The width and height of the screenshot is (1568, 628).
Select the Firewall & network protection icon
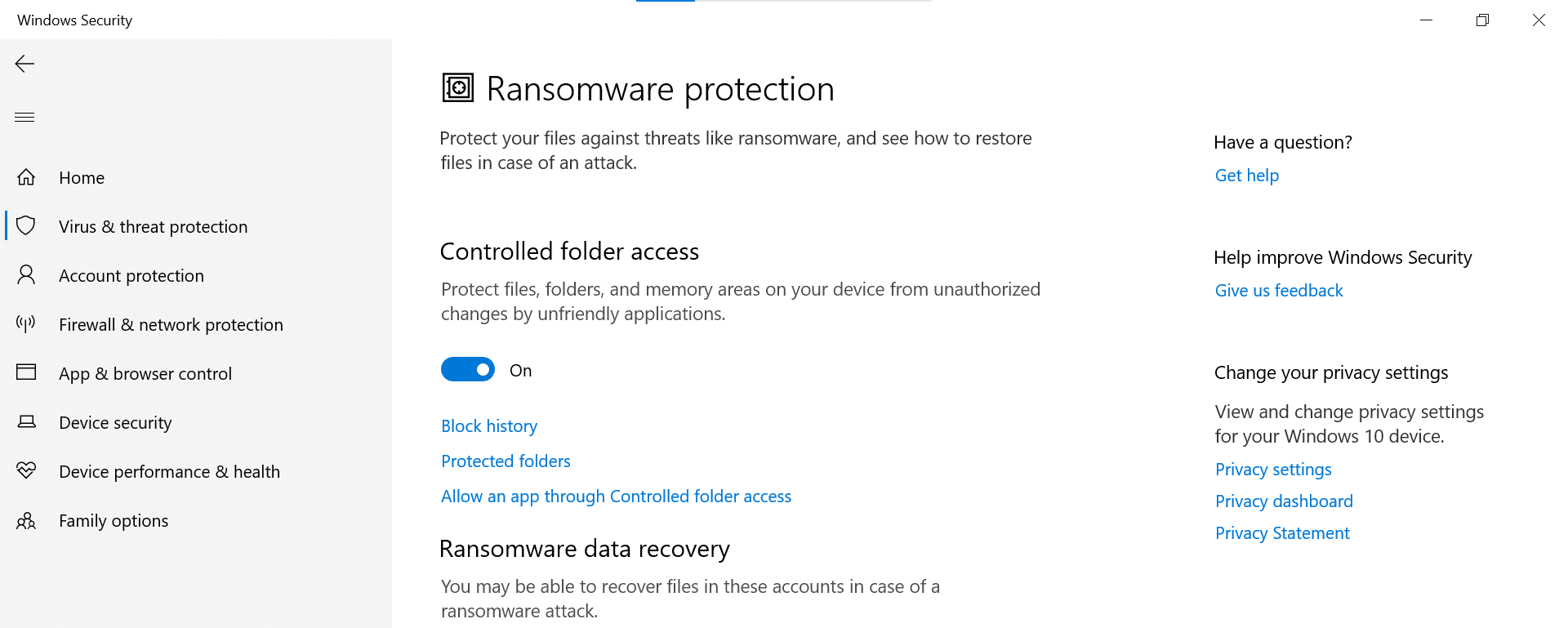coord(26,324)
